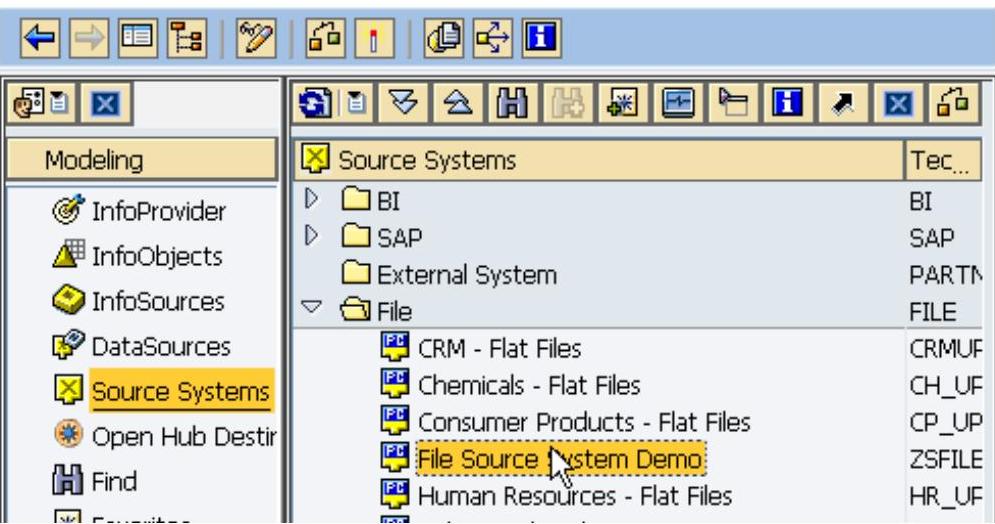
Task: Click the HR_UP technical name cell
Action: click(x=944, y=495)
